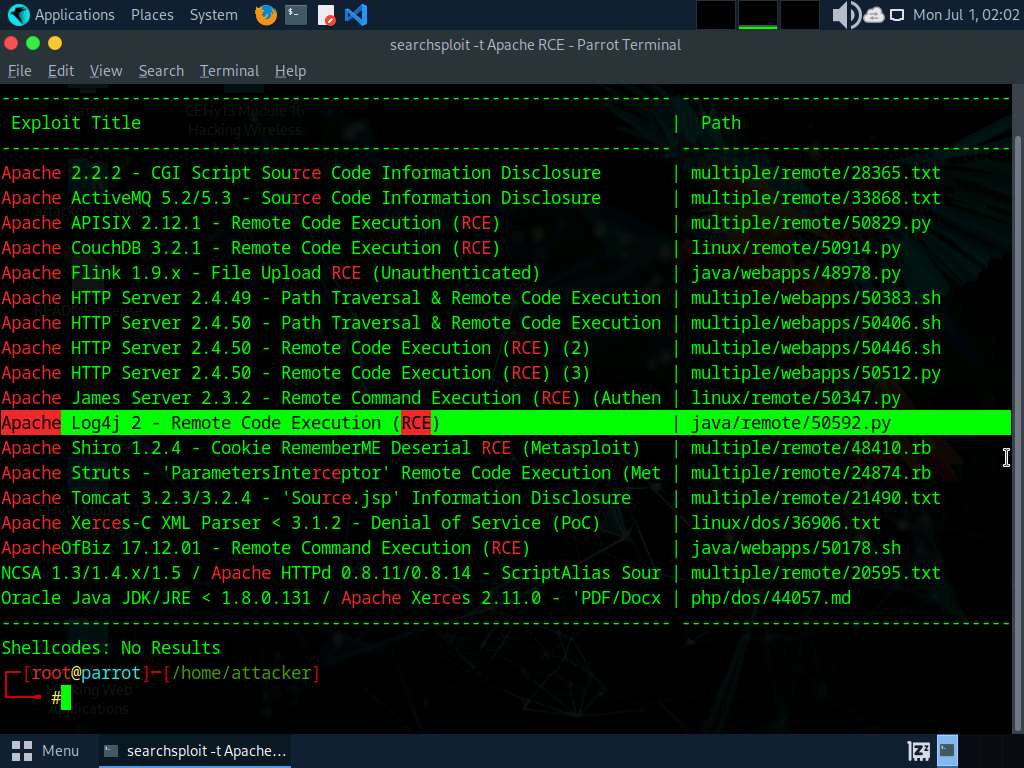Open the System menu
Viewport: 1024px width, 768px height.
tap(213, 15)
